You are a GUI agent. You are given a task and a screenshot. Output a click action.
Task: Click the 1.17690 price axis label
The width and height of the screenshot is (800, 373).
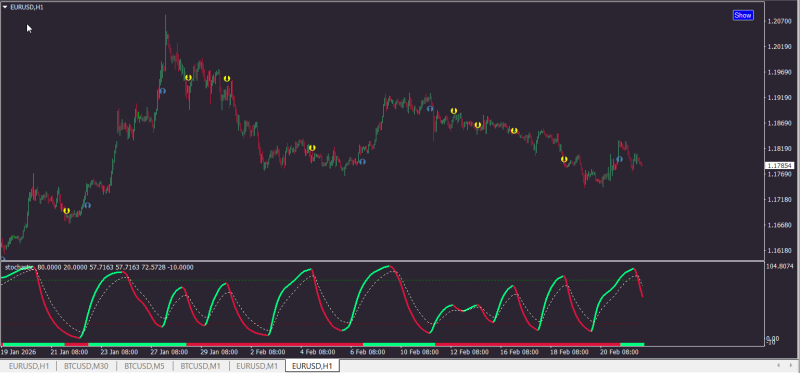coord(779,175)
